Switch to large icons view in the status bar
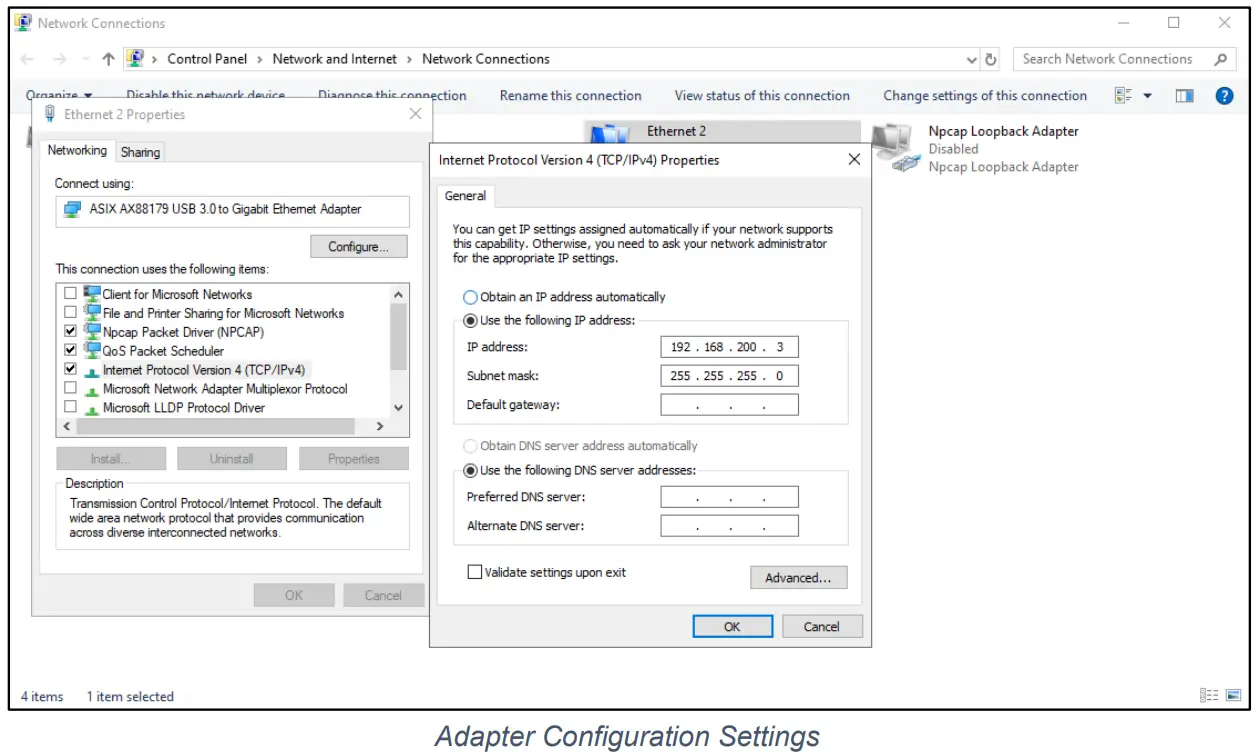 click(1233, 696)
